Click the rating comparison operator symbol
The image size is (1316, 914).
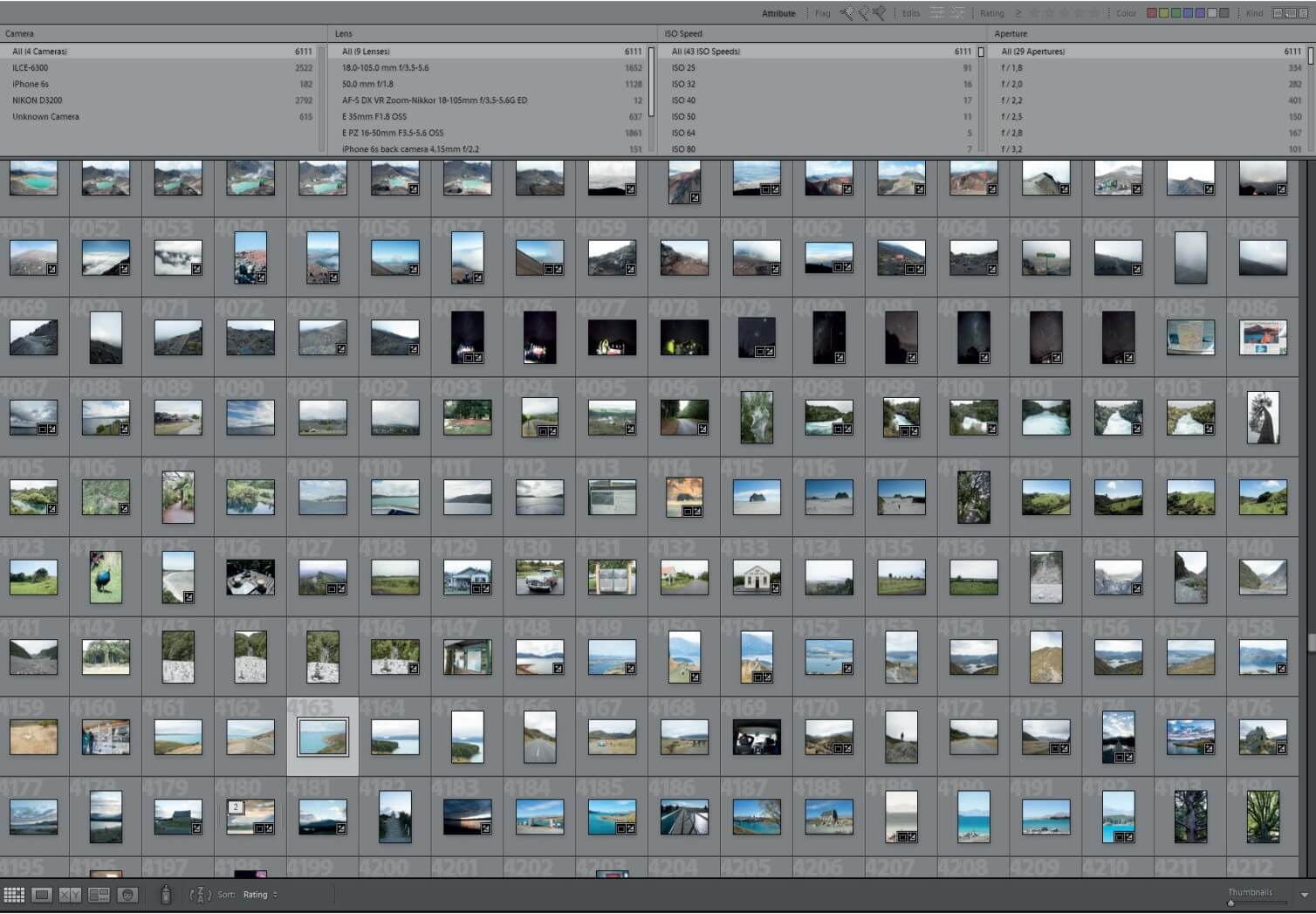1018,13
